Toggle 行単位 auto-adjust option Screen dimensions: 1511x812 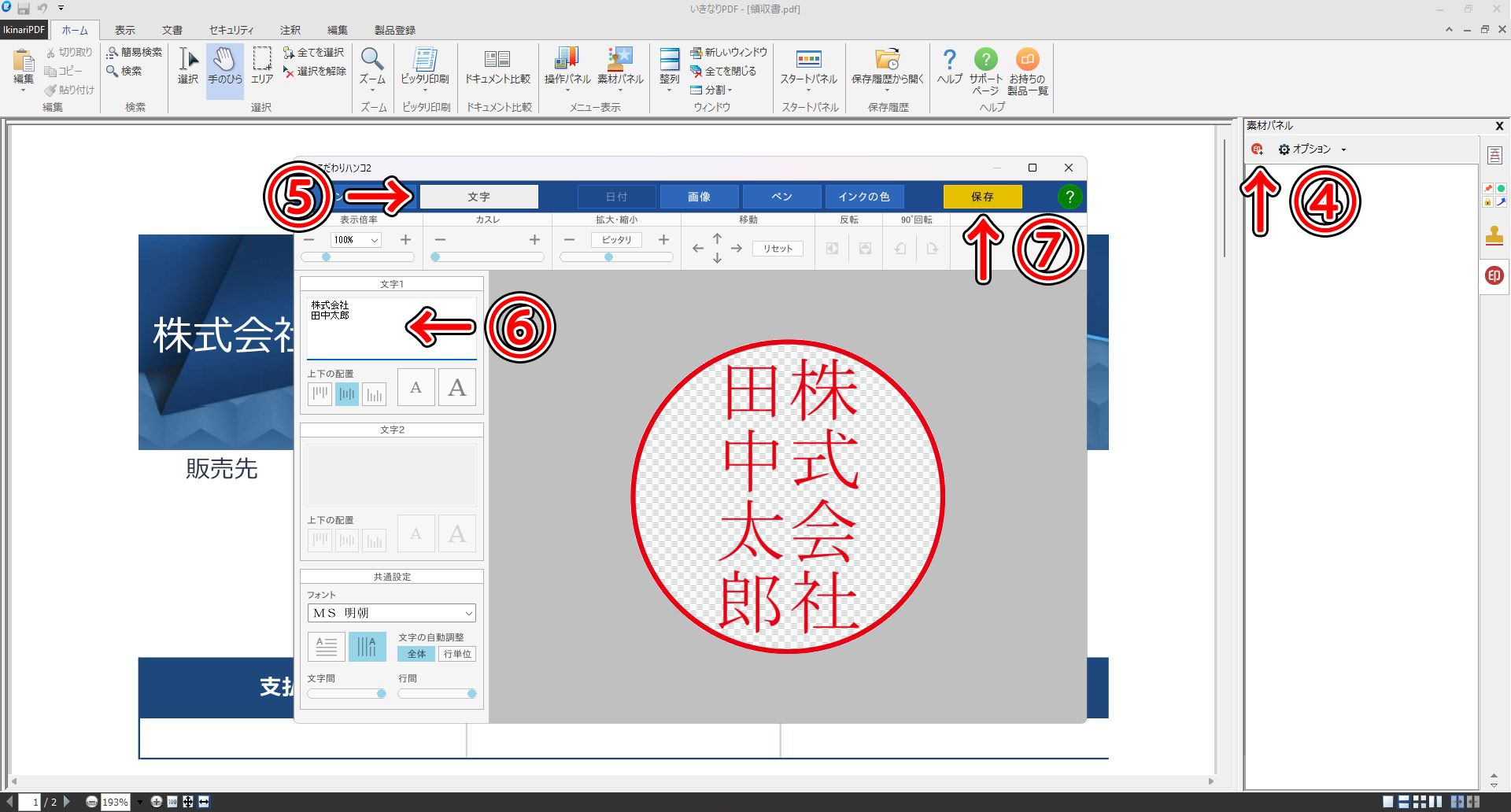pos(457,654)
